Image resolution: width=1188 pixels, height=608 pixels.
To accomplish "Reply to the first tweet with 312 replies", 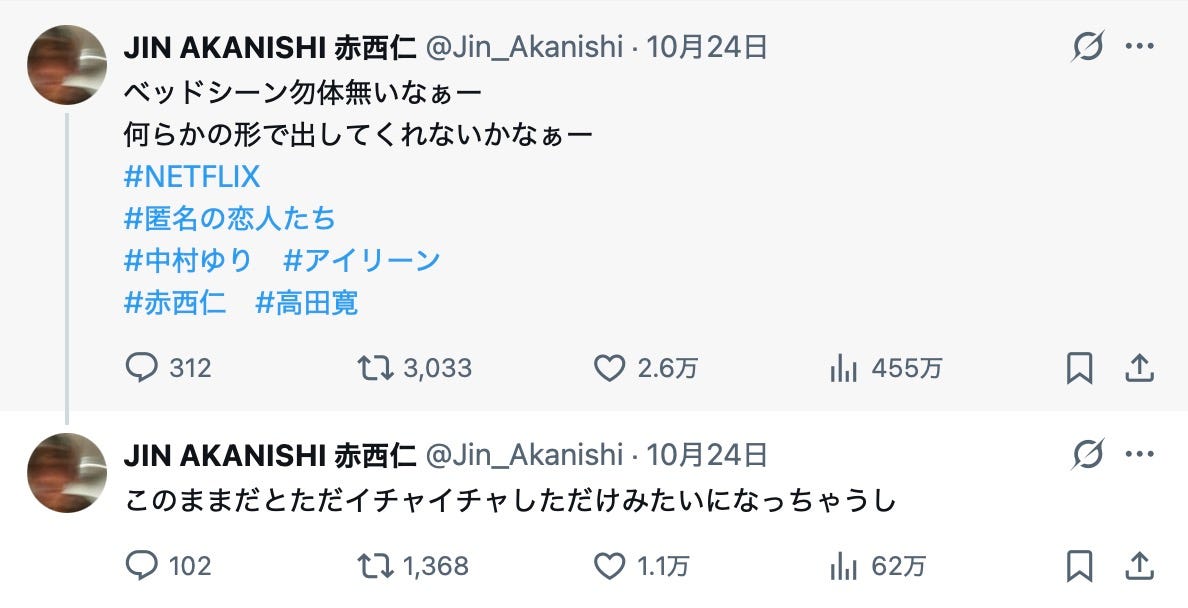I will coord(142,369).
